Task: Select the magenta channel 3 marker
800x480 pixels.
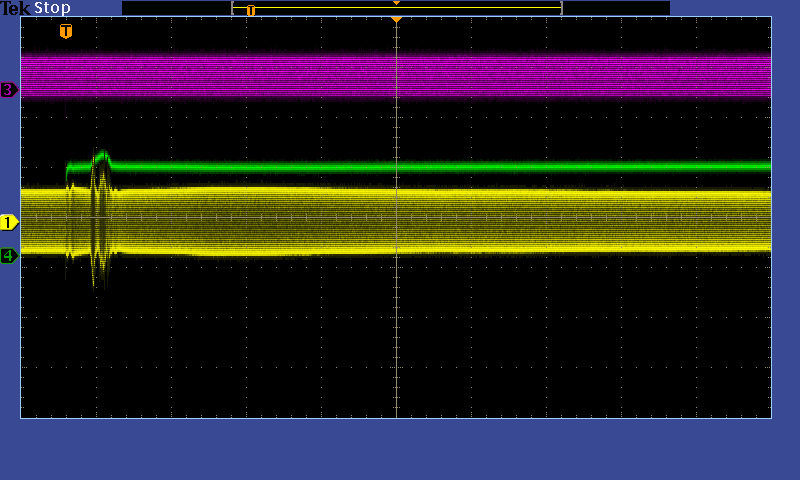Action: click(x=9, y=90)
